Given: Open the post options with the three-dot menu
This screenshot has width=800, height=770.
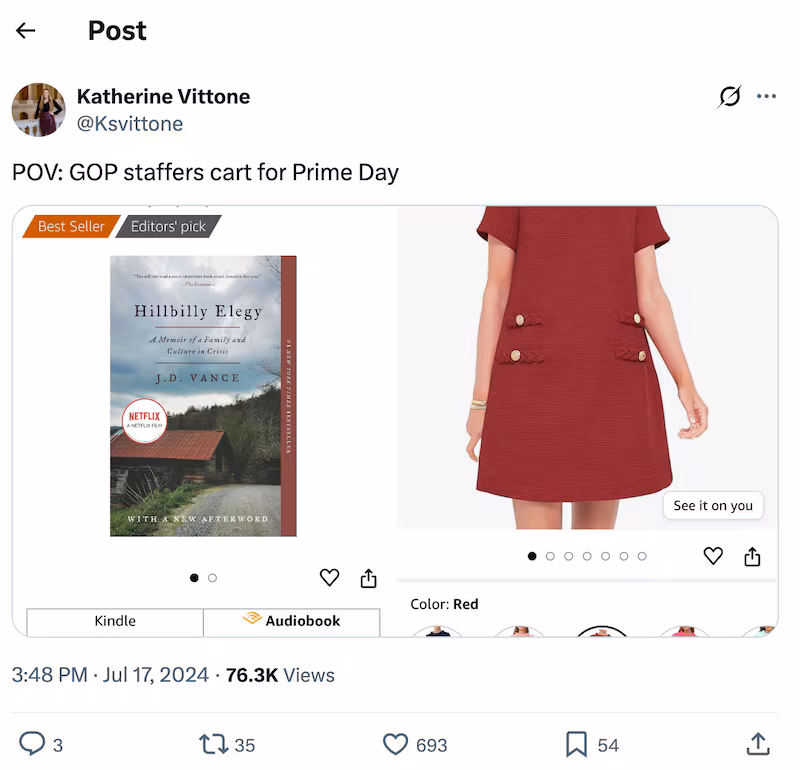Looking at the screenshot, I should 767,96.
